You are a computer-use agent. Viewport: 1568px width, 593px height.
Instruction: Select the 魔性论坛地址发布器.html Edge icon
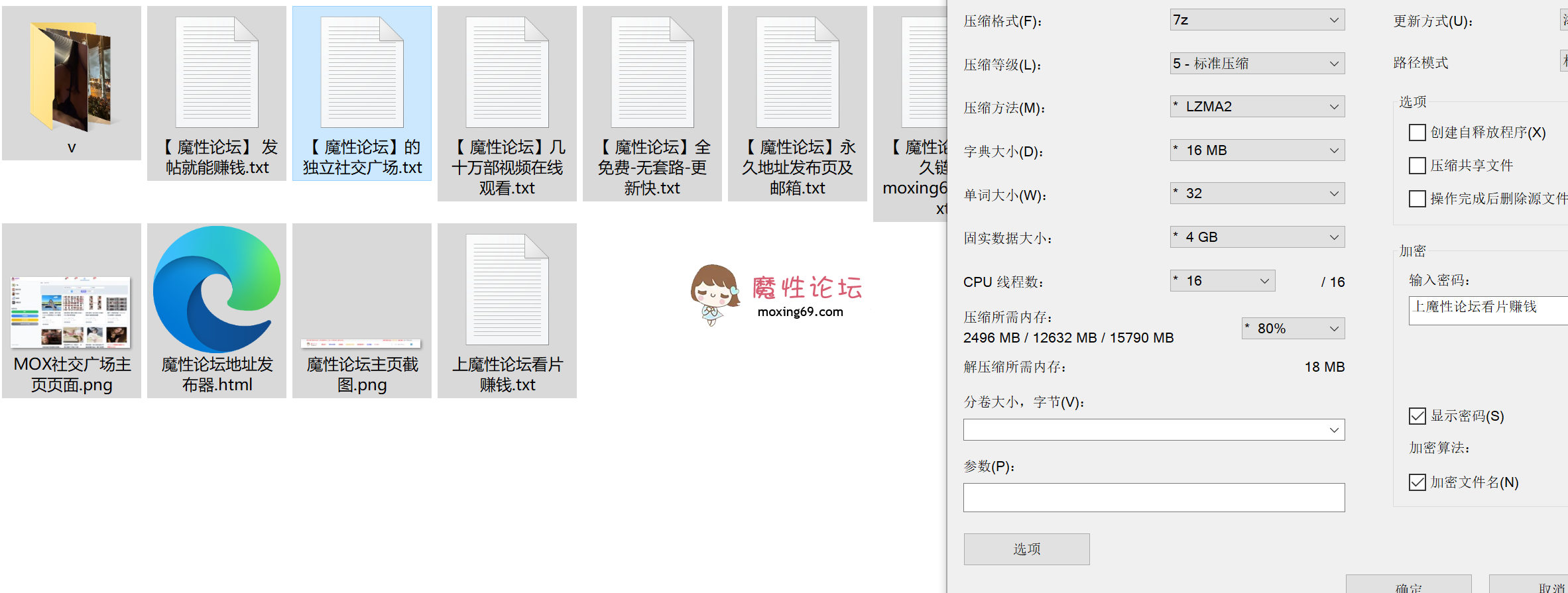coord(216,290)
